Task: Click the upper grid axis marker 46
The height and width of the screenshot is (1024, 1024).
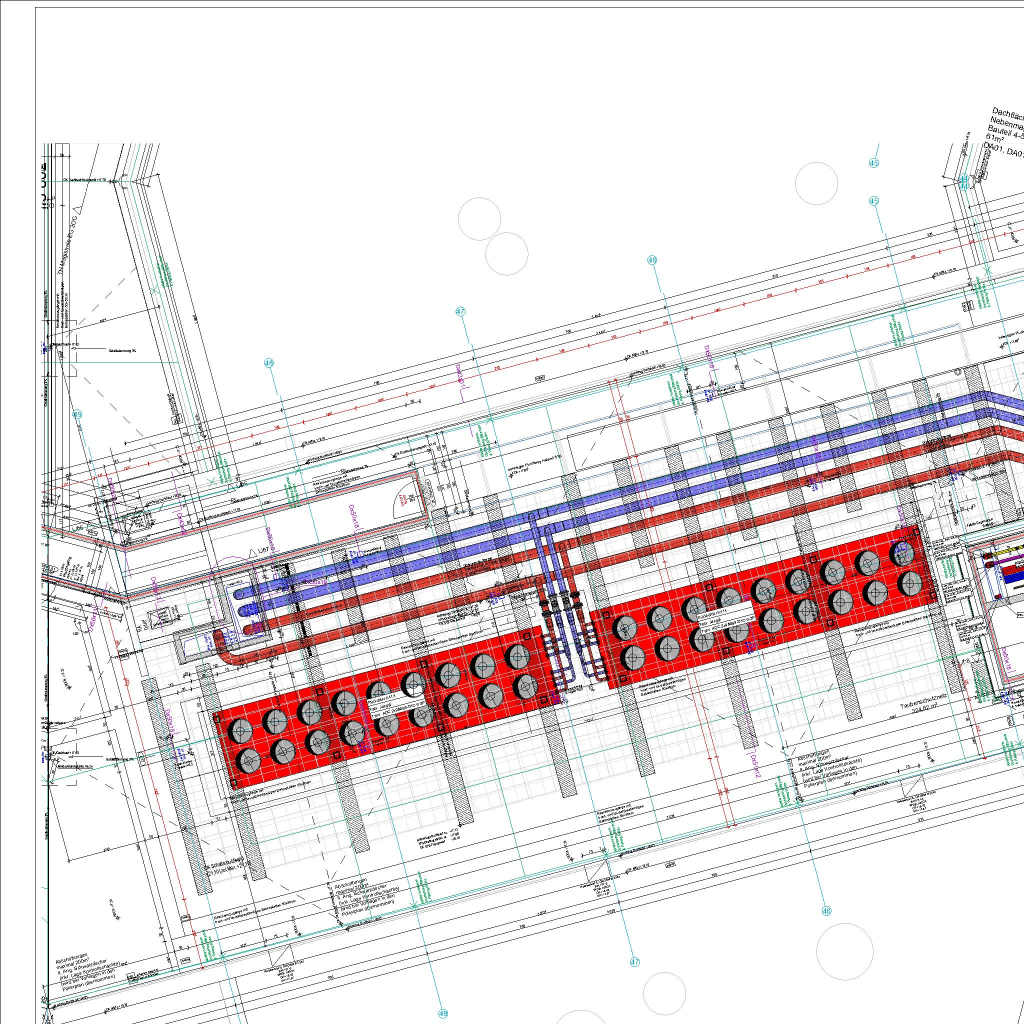Action: (x=652, y=261)
